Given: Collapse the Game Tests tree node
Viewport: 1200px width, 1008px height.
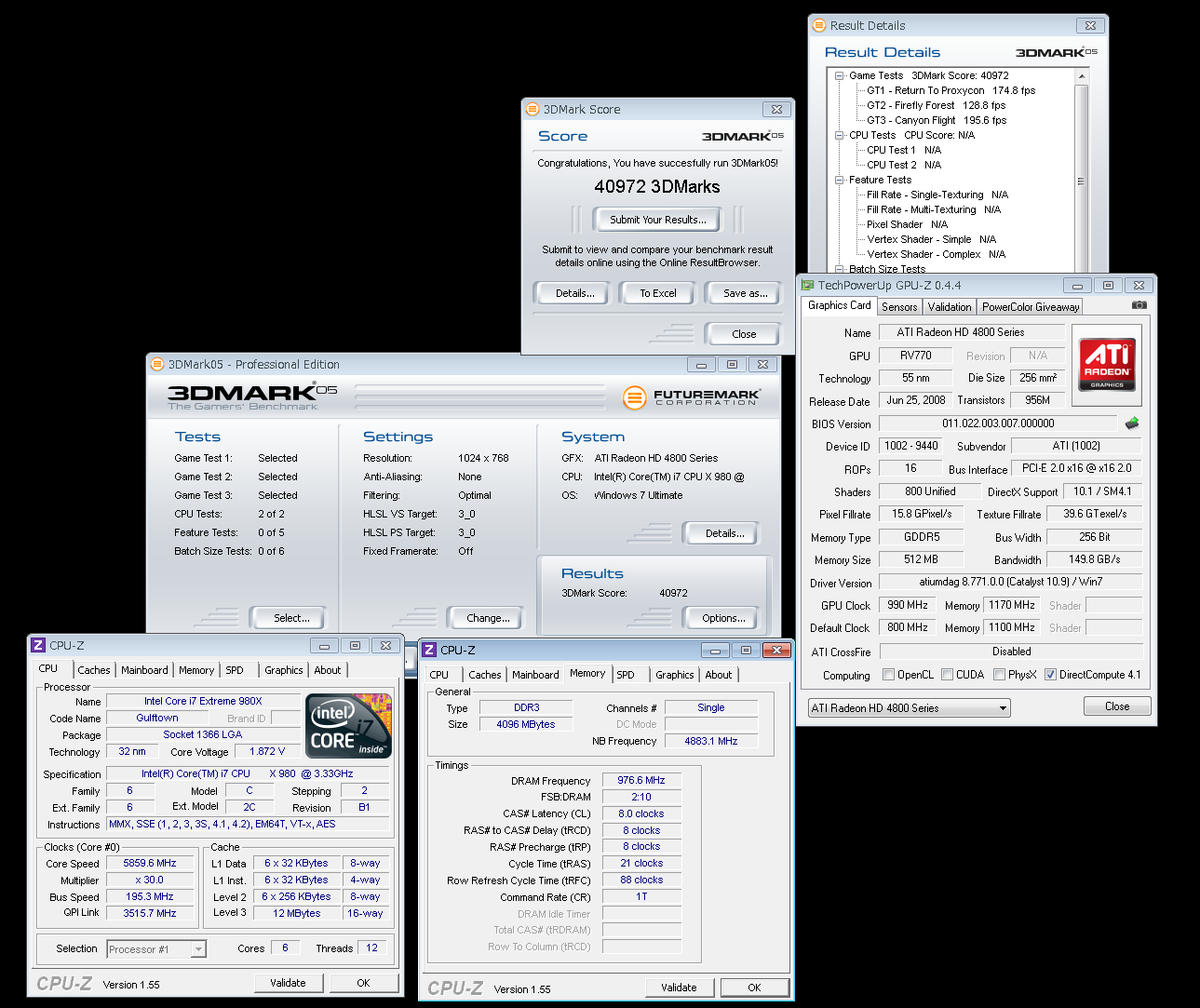Looking at the screenshot, I should tap(839, 75).
